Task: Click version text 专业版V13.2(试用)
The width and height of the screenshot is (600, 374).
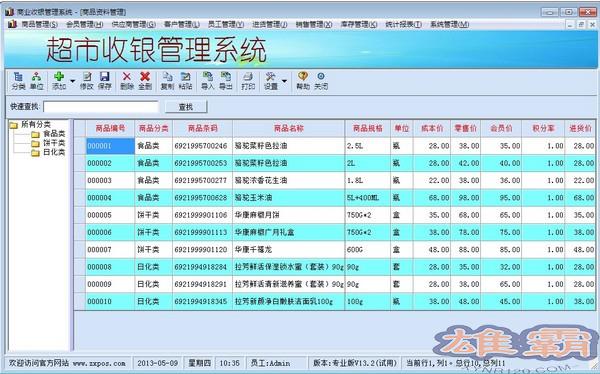Action: tap(364, 363)
